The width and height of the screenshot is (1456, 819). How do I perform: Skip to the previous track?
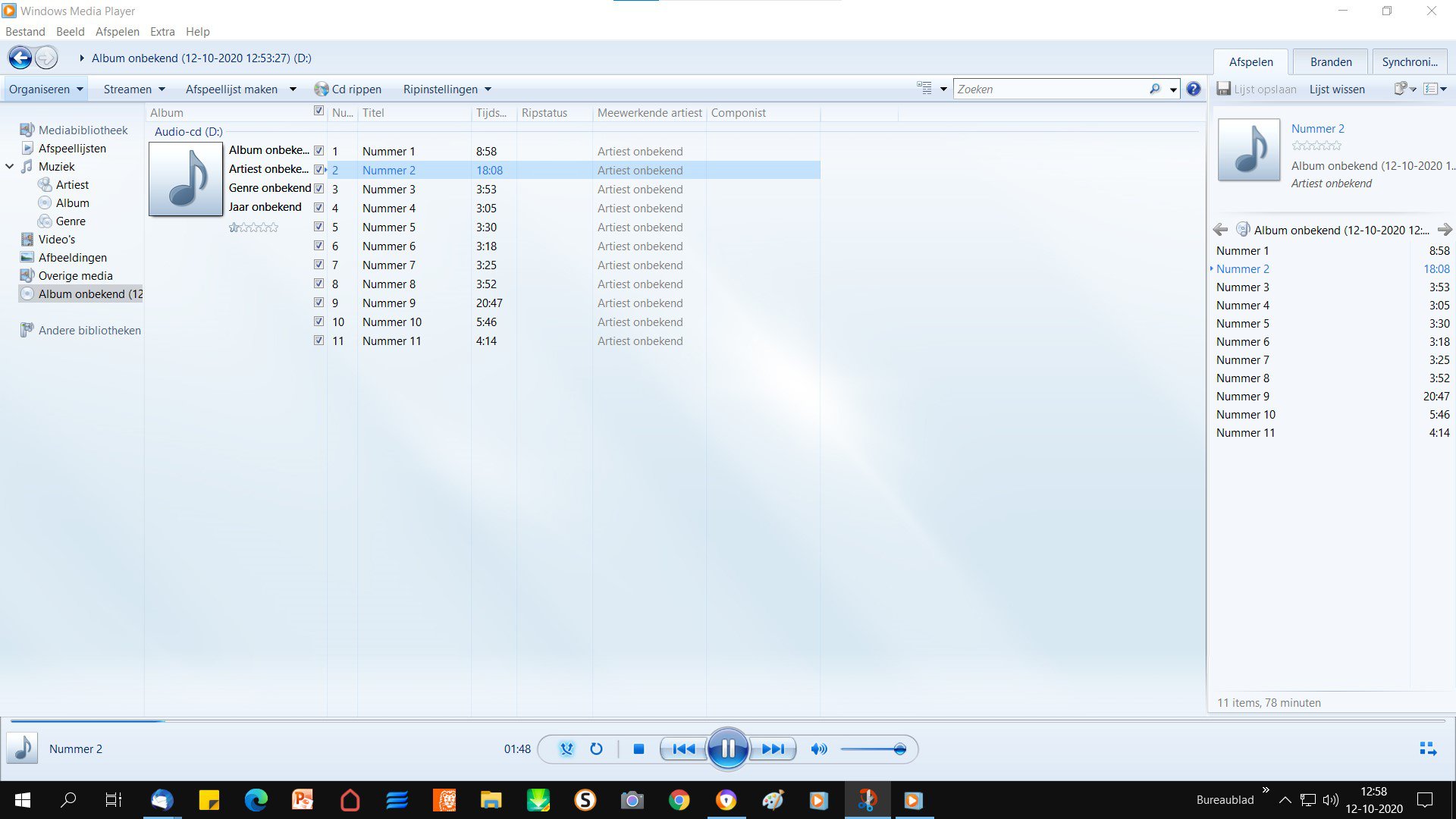click(x=684, y=749)
